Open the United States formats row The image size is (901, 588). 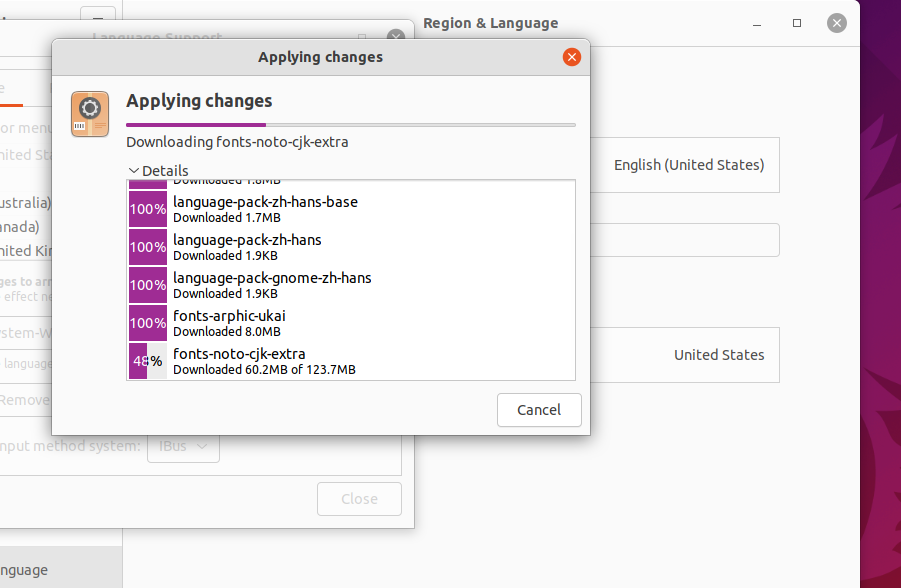684,355
